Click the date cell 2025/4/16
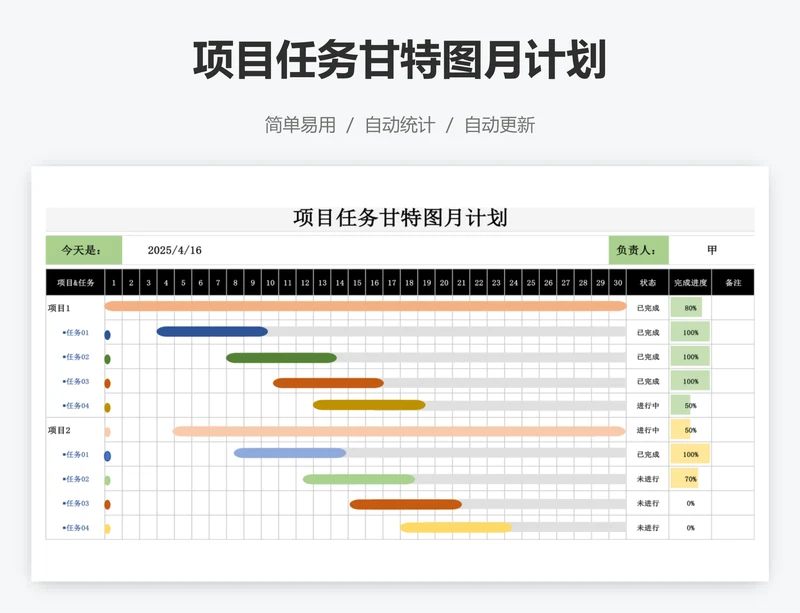Screen dimensions: 800x613 click(x=174, y=250)
